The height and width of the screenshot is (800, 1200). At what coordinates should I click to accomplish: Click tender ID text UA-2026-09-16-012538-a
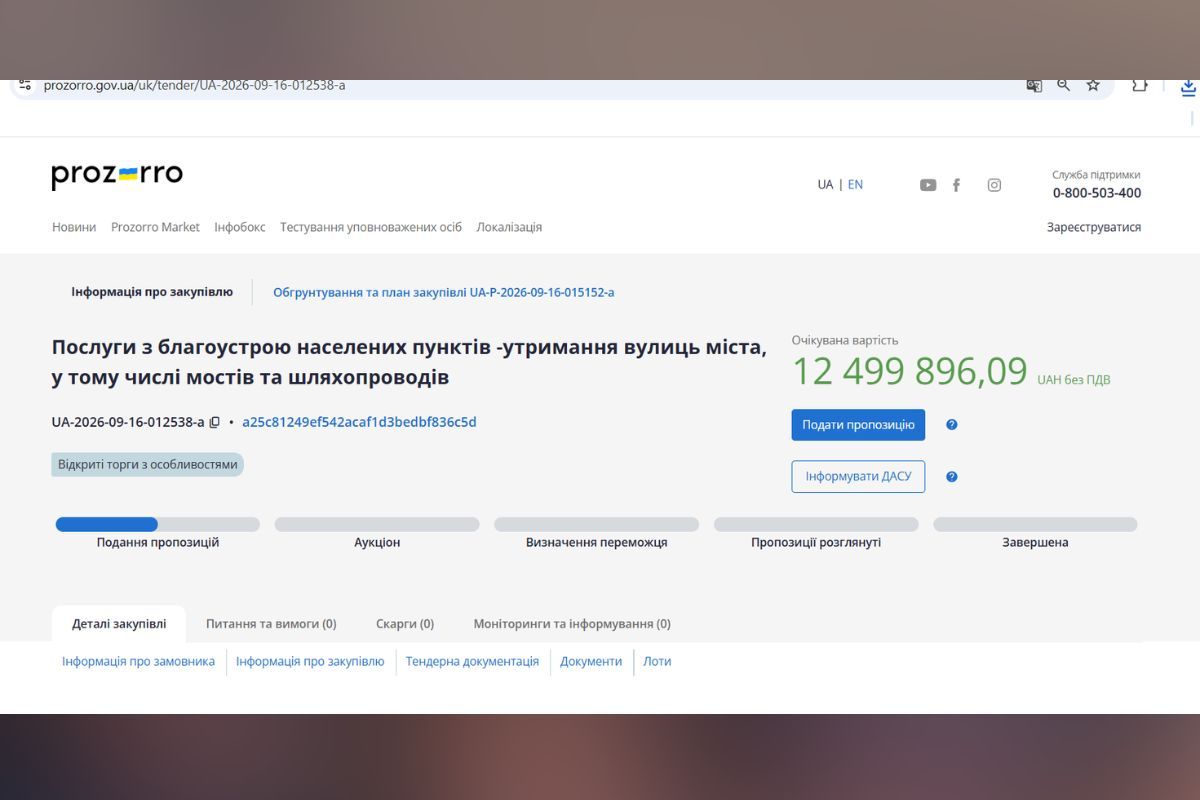(128, 422)
